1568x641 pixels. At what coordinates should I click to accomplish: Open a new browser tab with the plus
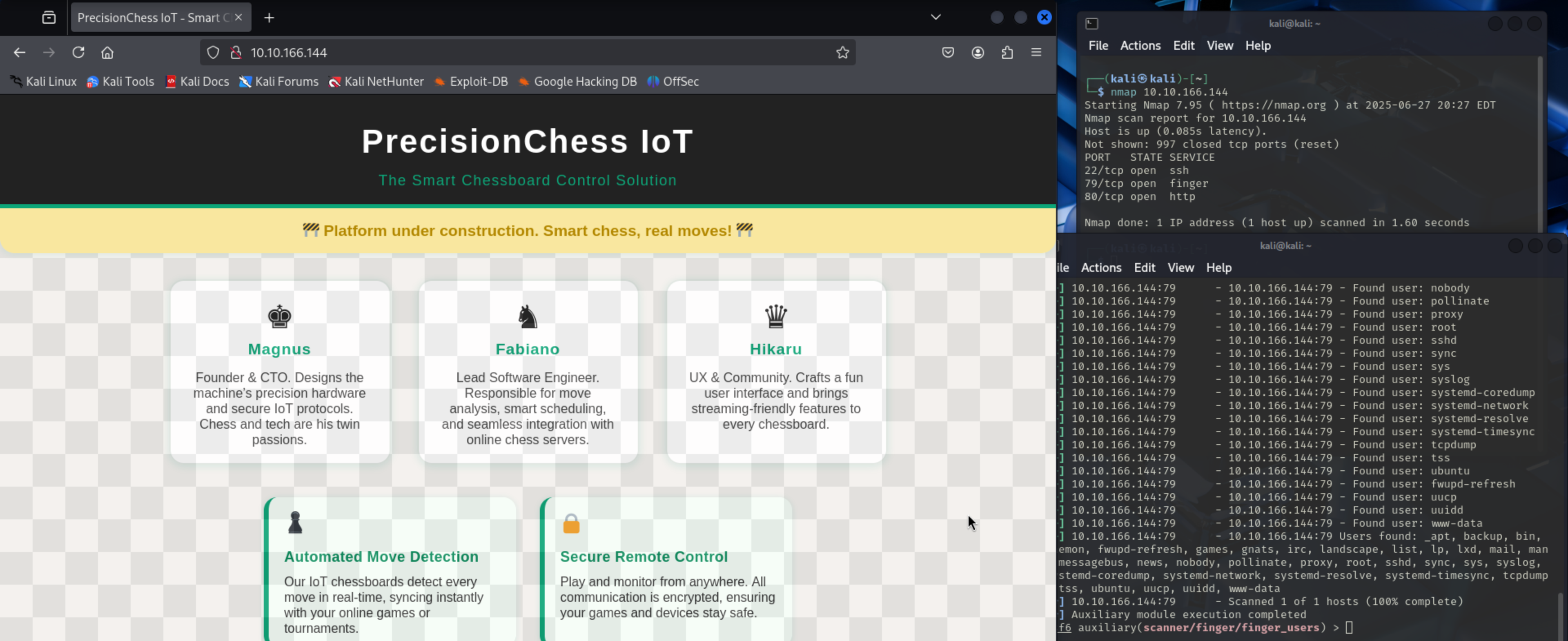[268, 17]
